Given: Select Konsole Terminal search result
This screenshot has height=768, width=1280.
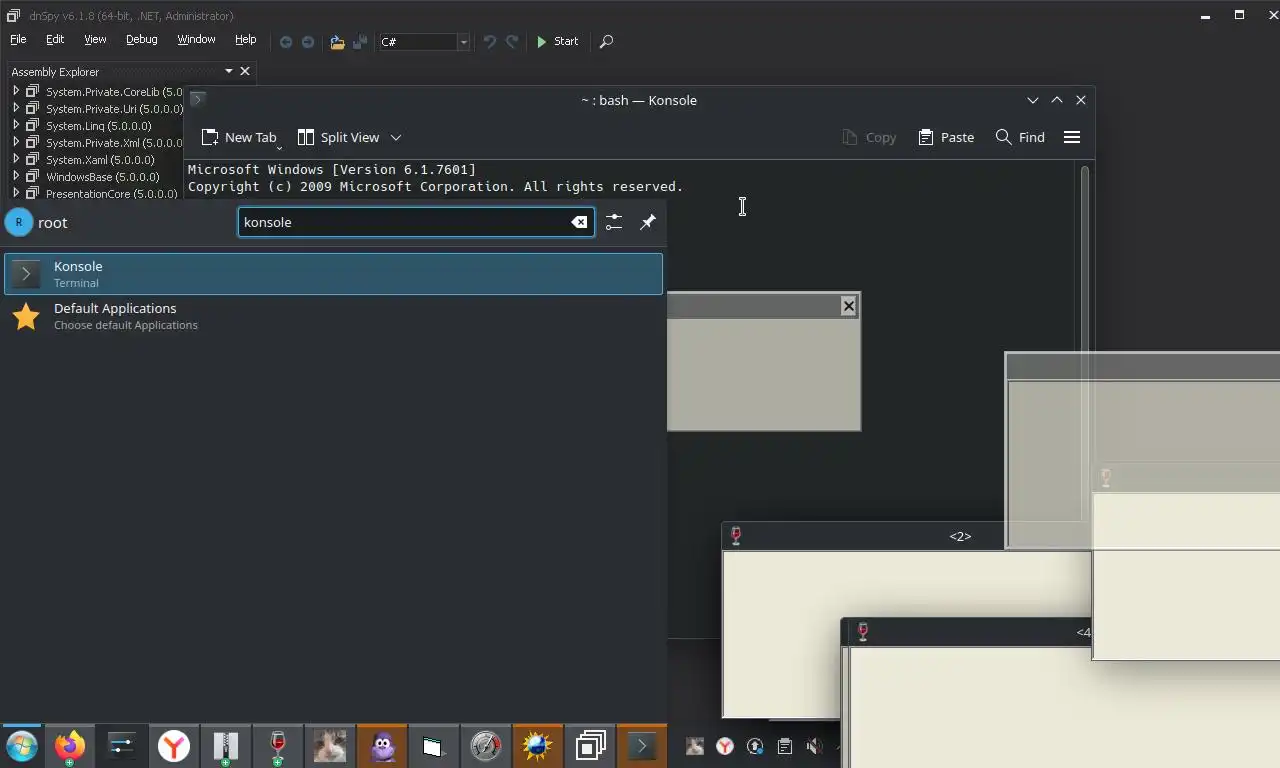Looking at the screenshot, I should pyautogui.click(x=333, y=274).
